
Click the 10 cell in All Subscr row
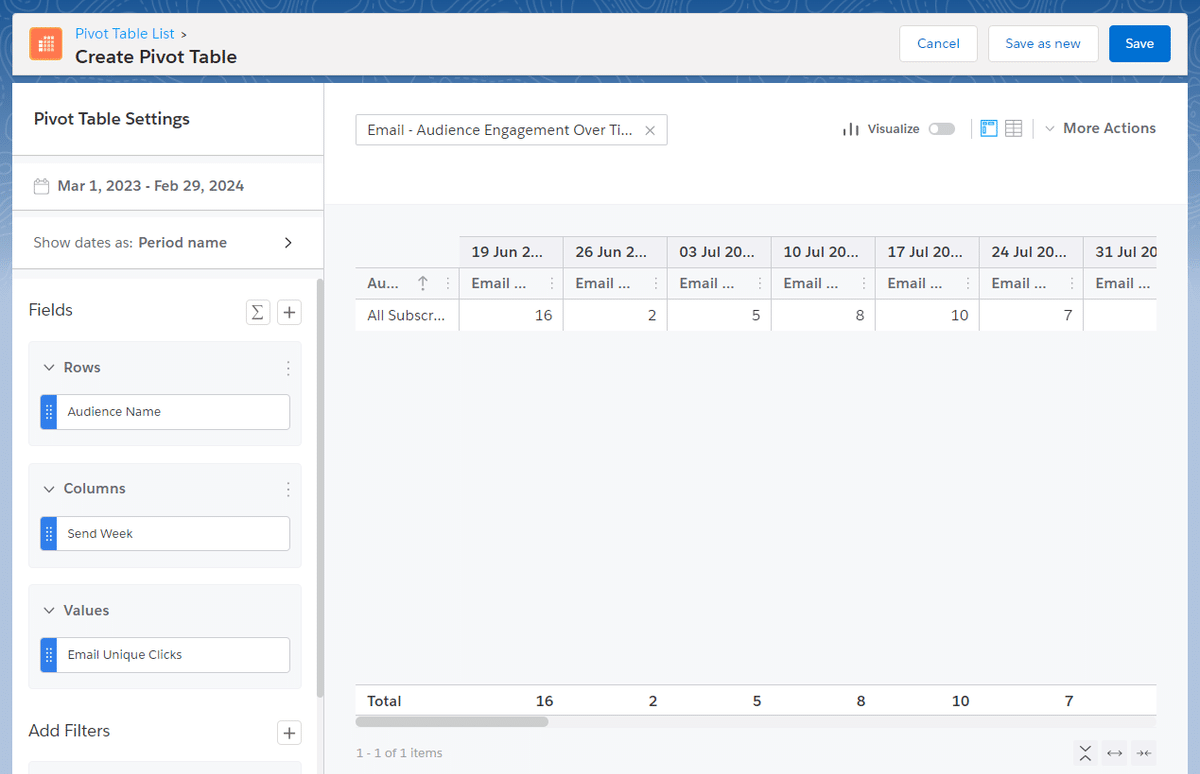point(927,315)
